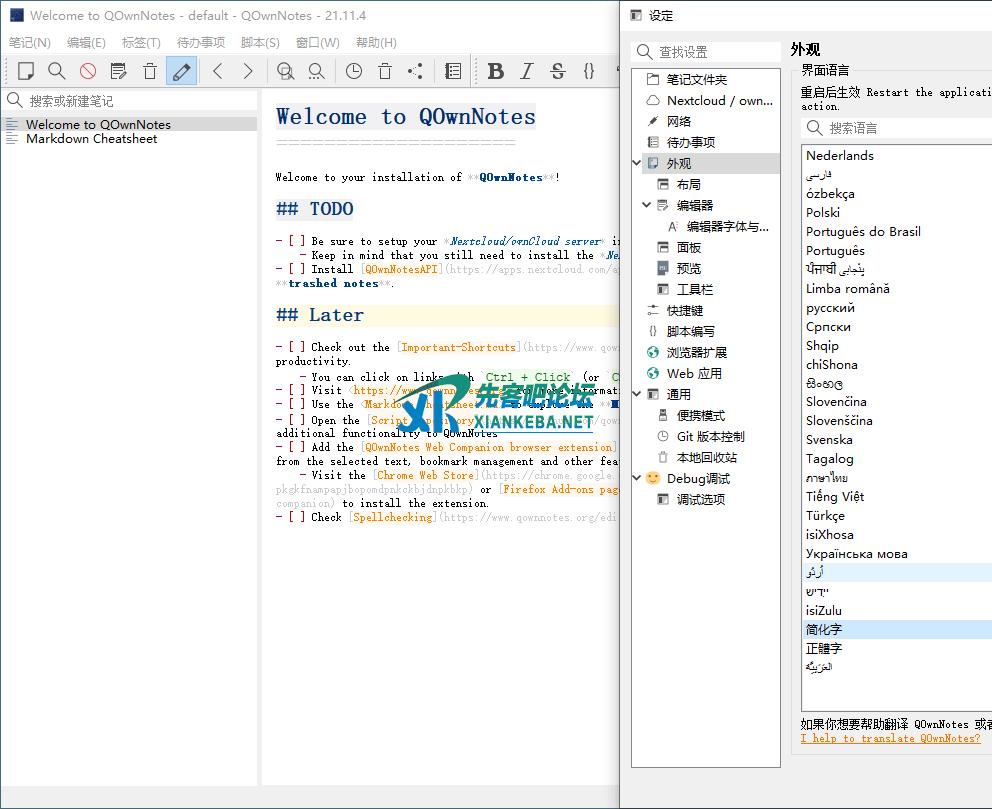The image size is (992, 809).
Task: Click the clock insert-time icon
Action: coord(354,71)
